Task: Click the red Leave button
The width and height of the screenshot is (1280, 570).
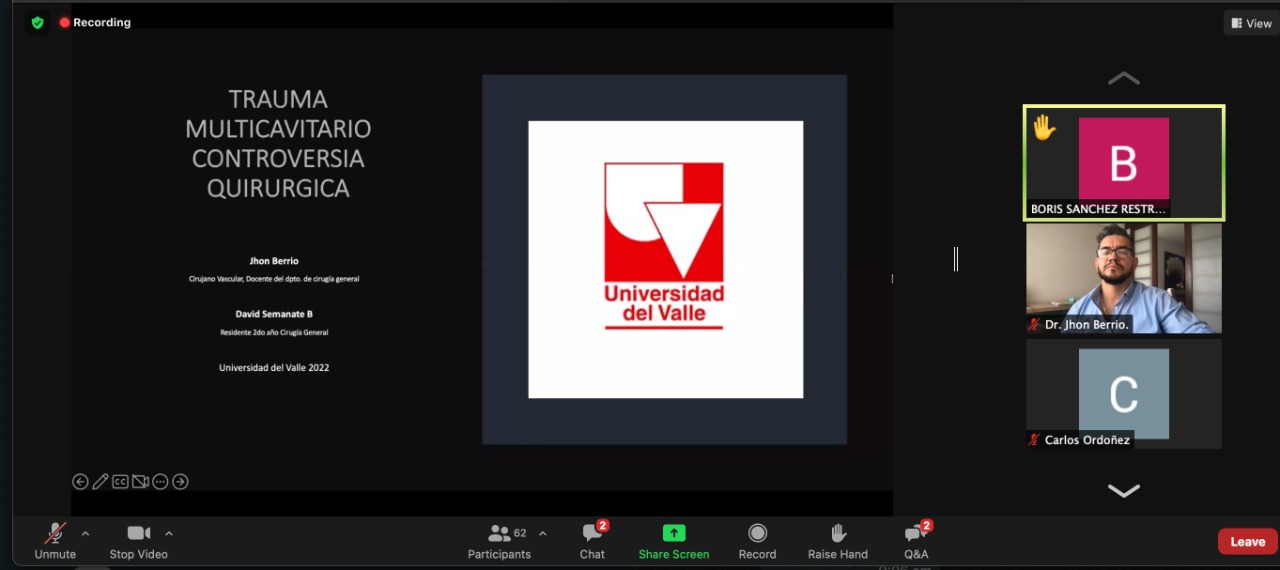Action: (1247, 541)
